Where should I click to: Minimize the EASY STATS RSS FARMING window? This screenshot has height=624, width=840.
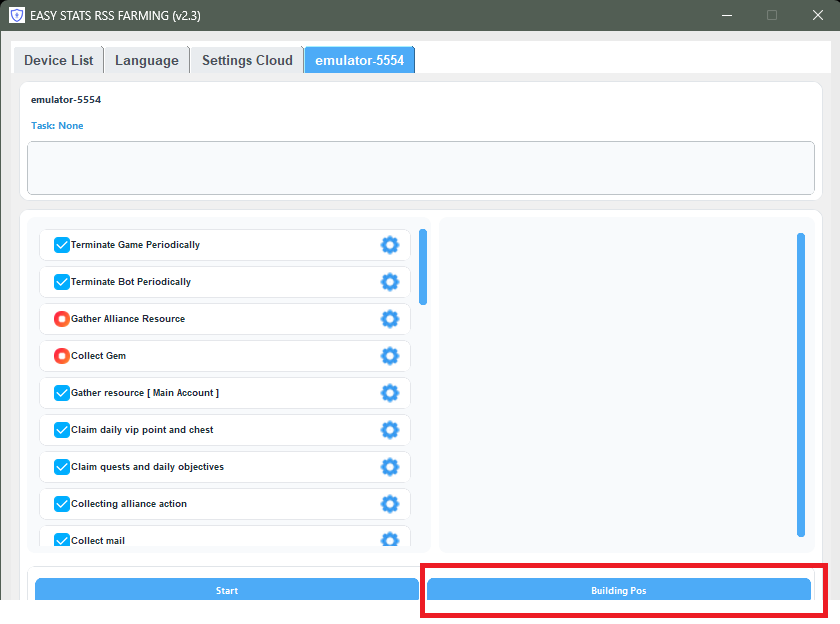pos(727,15)
